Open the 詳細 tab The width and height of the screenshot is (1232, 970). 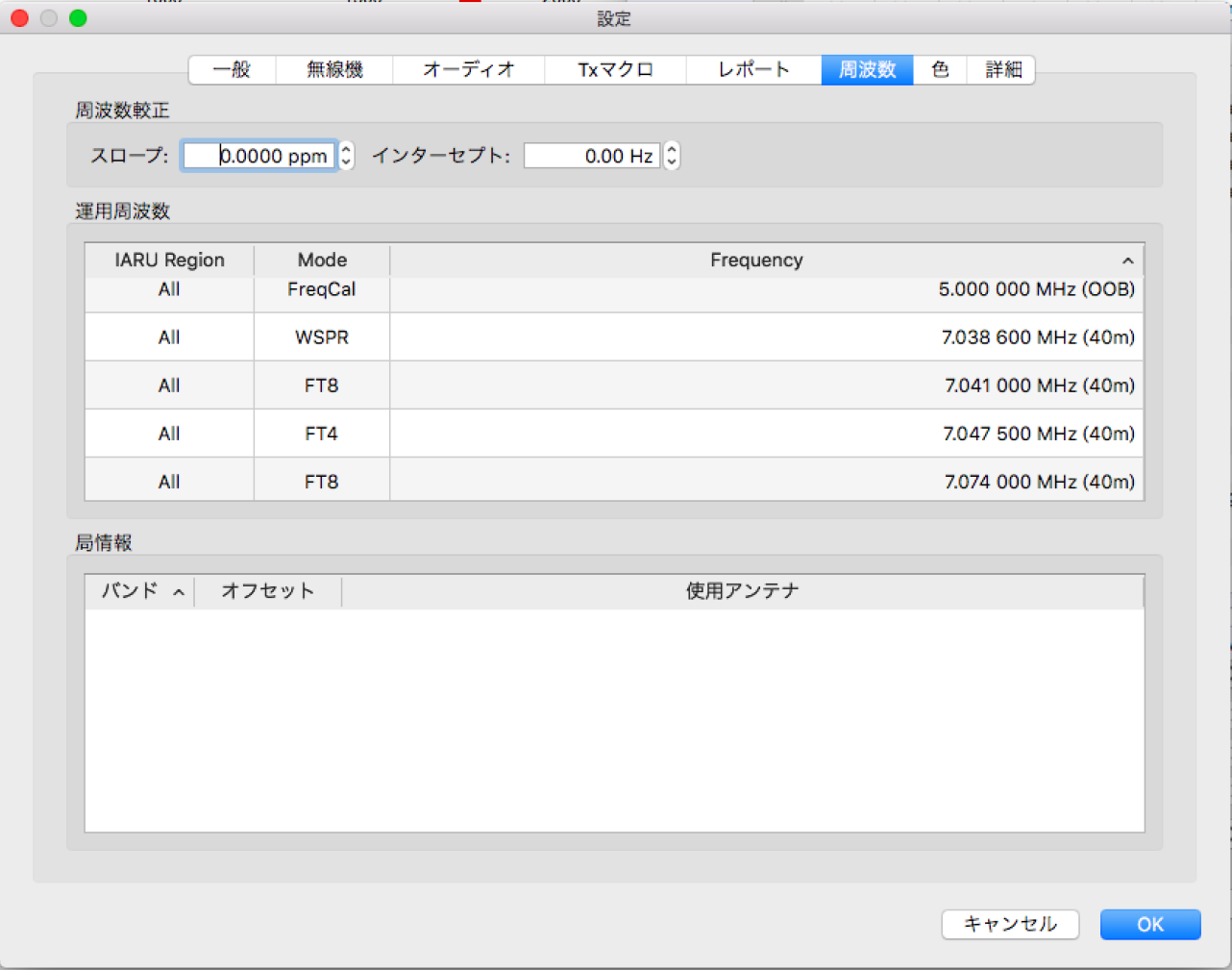click(x=1002, y=70)
